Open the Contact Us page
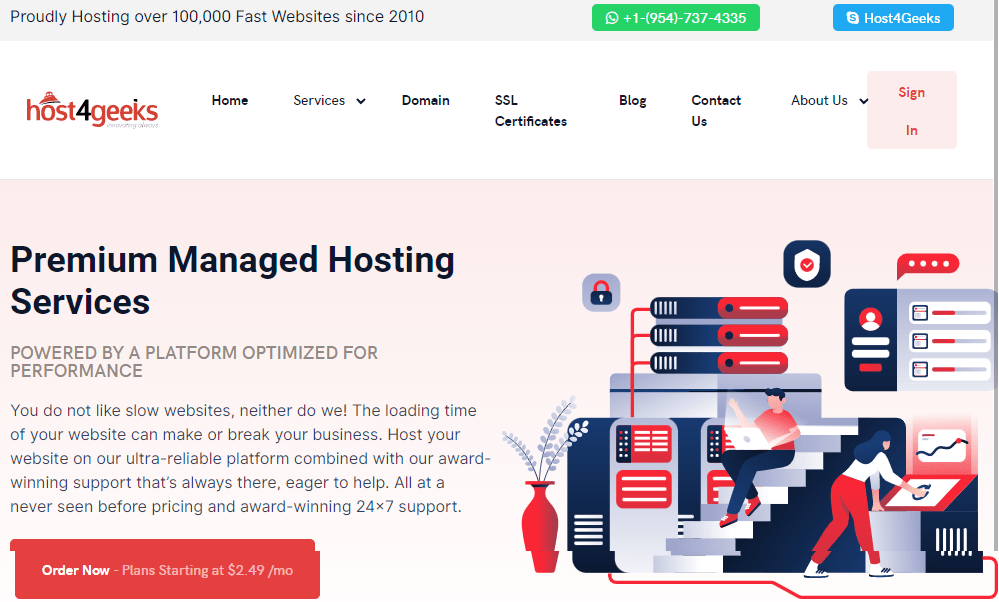 click(x=716, y=110)
